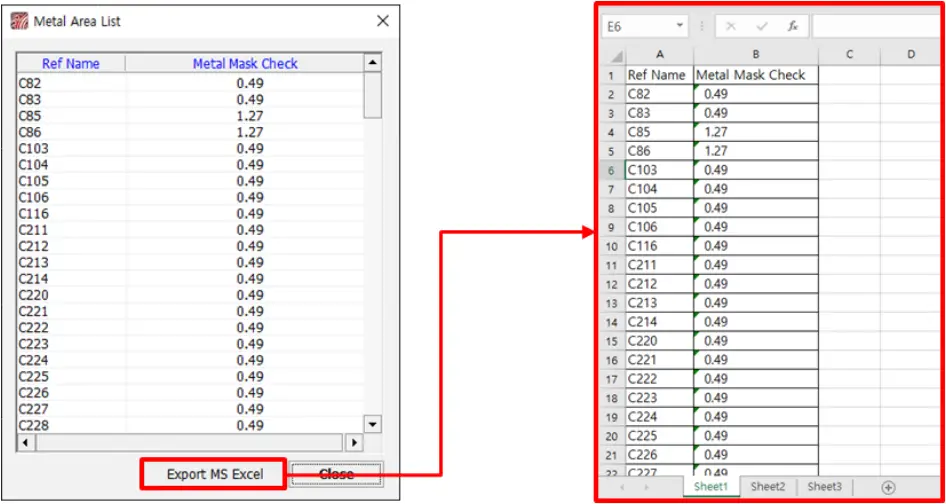
Task: Click the Excel Enter checkmark formula icon
Action: pyautogui.click(x=762, y=27)
